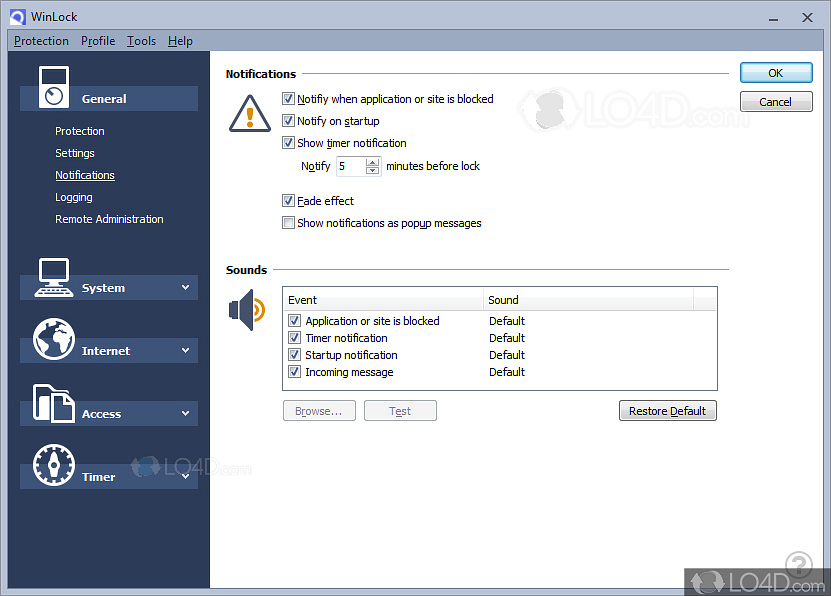Screen dimensions: 831x596
Task: Increase the notify minutes with up arrow
Action: tap(373, 162)
